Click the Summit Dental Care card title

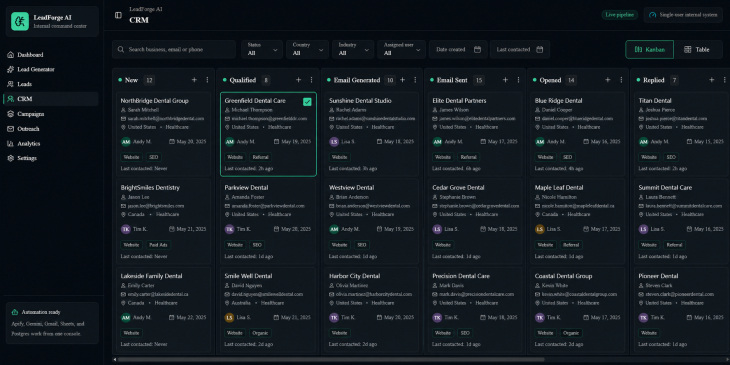[665, 188]
